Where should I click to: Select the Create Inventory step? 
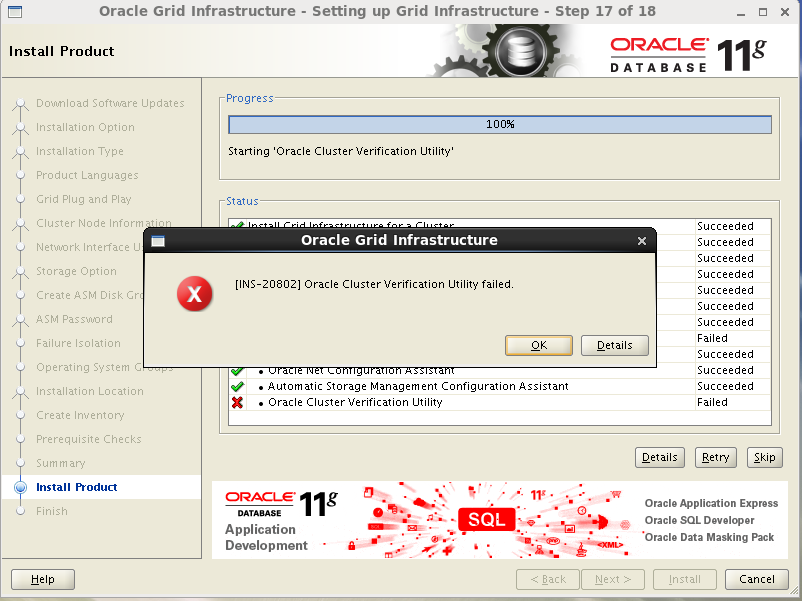tap(80, 415)
